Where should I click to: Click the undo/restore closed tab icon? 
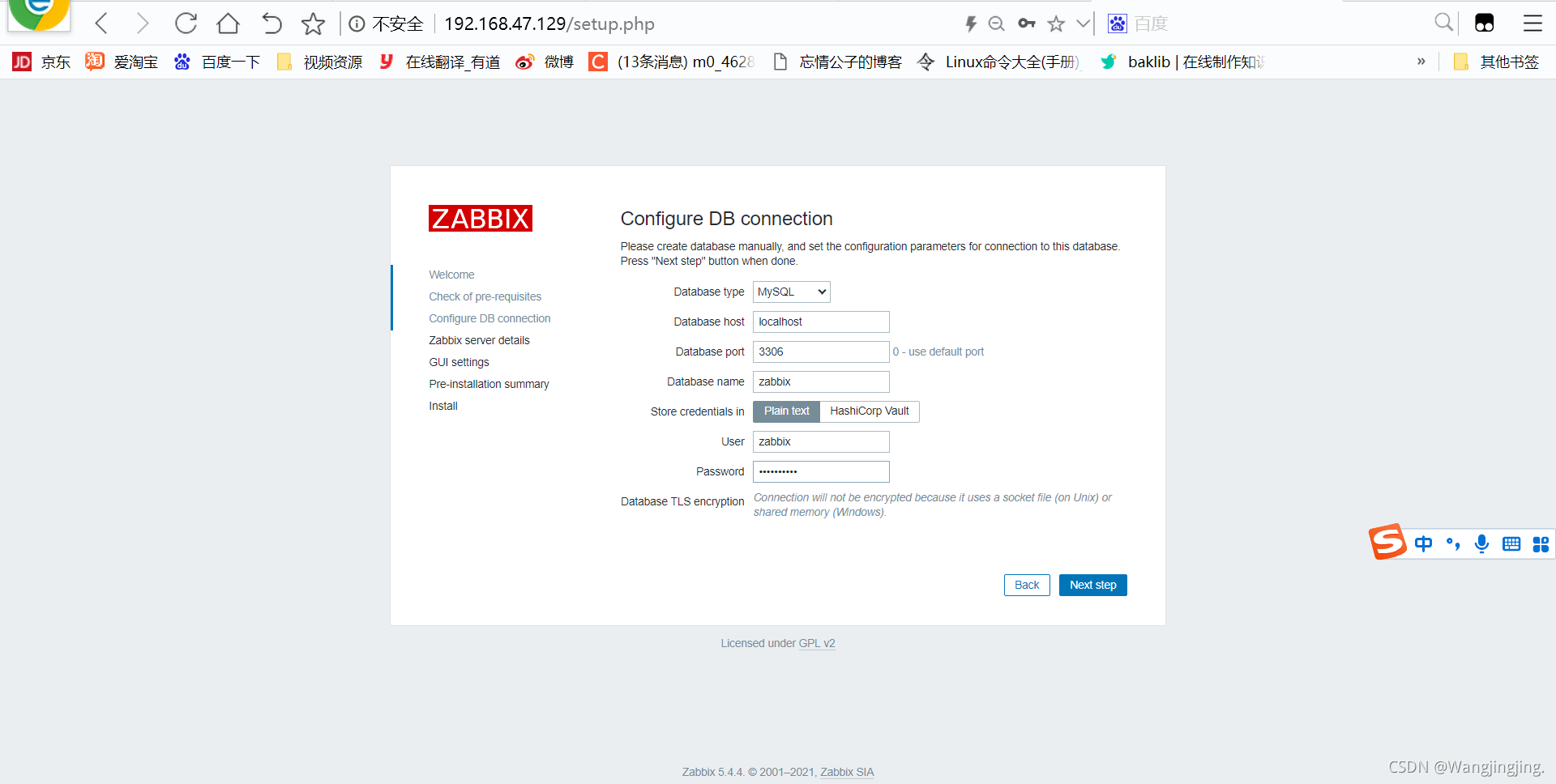pyautogui.click(x=271, y=23)
